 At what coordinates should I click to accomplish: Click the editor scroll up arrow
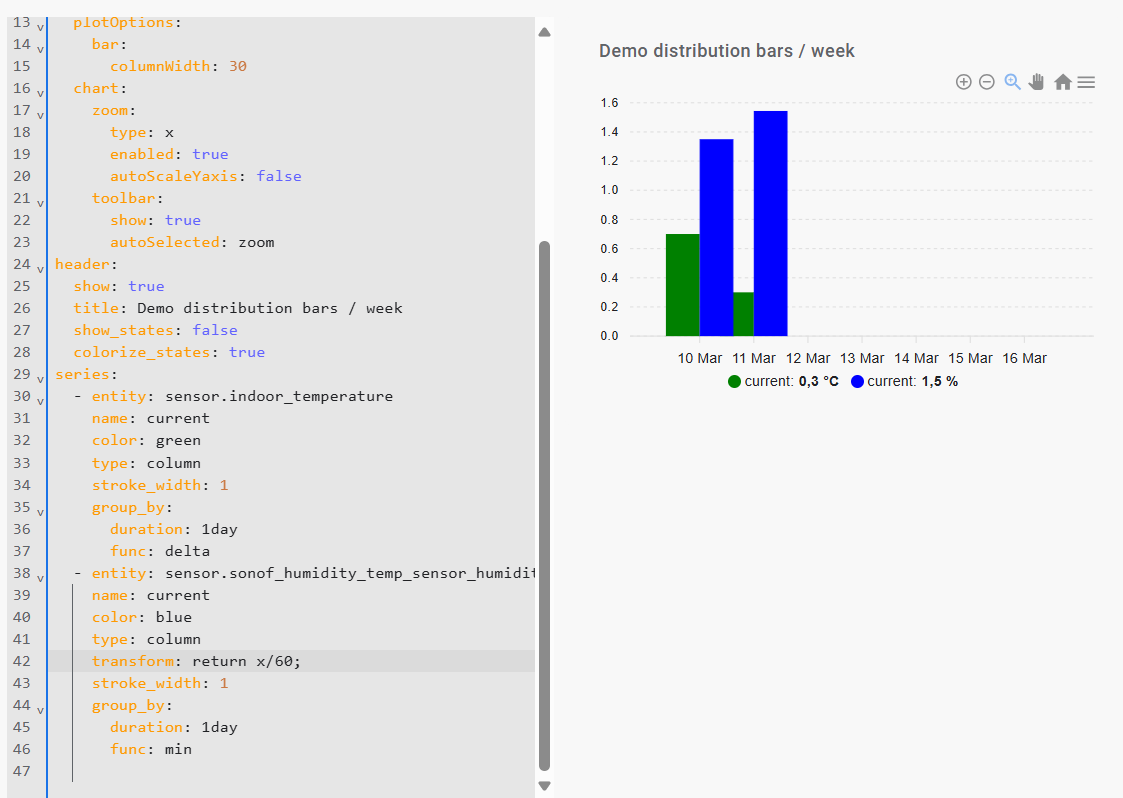click(545, 32)
